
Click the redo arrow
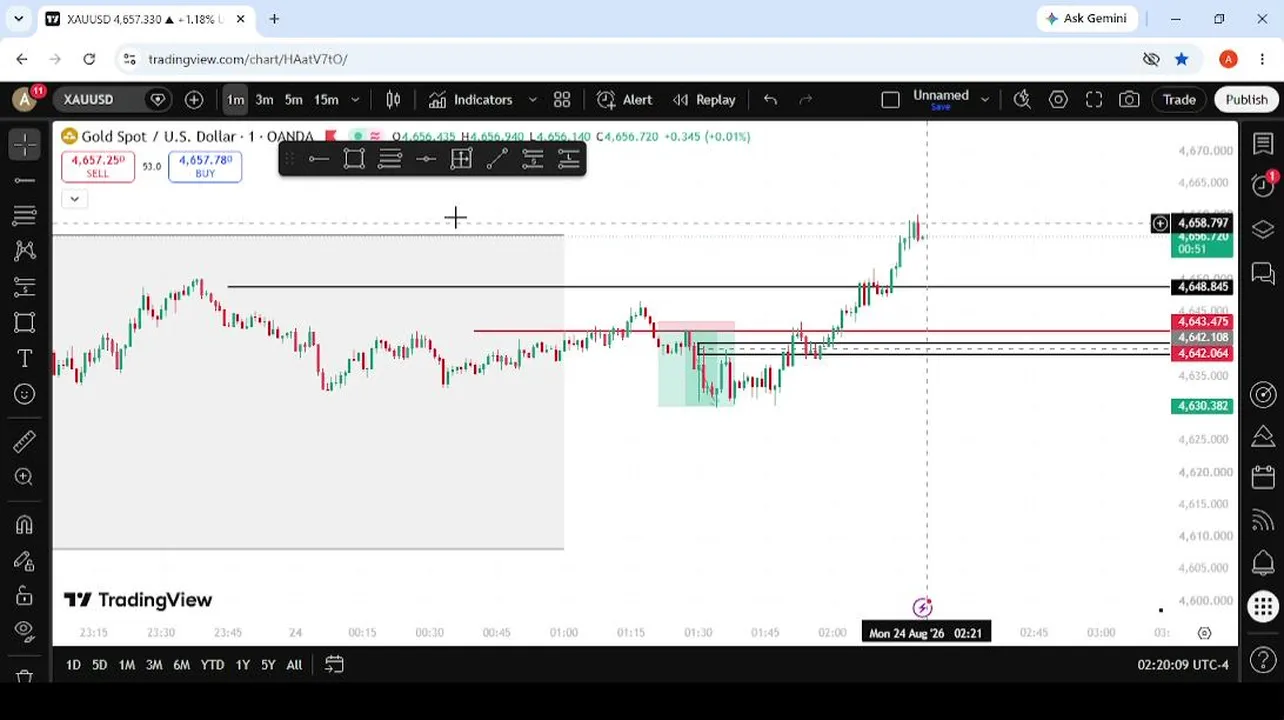pos(806,99)
